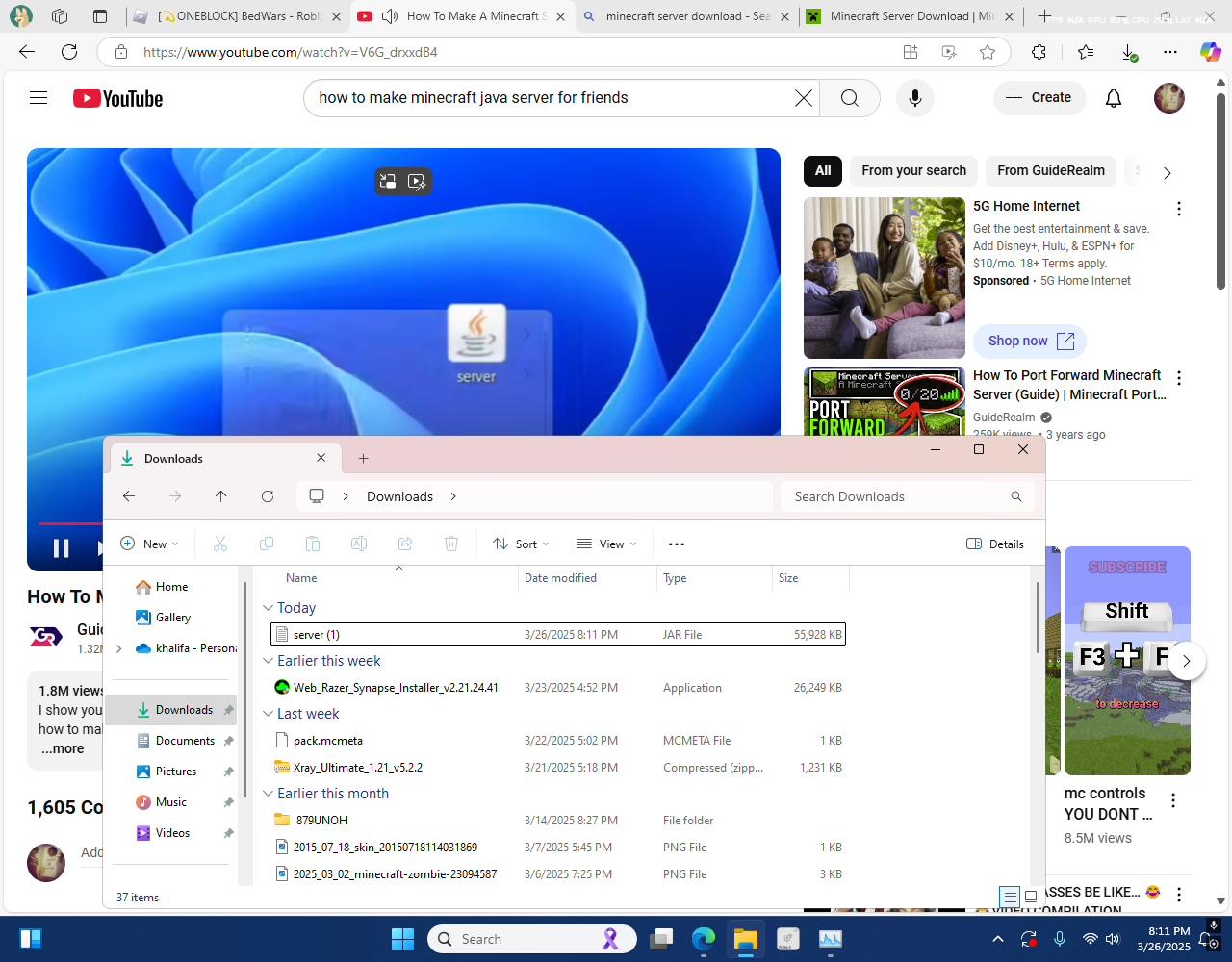This screenshot has width=1232, height=962.
Task: Select the server (1) JAR file
Action: [558, 635]
